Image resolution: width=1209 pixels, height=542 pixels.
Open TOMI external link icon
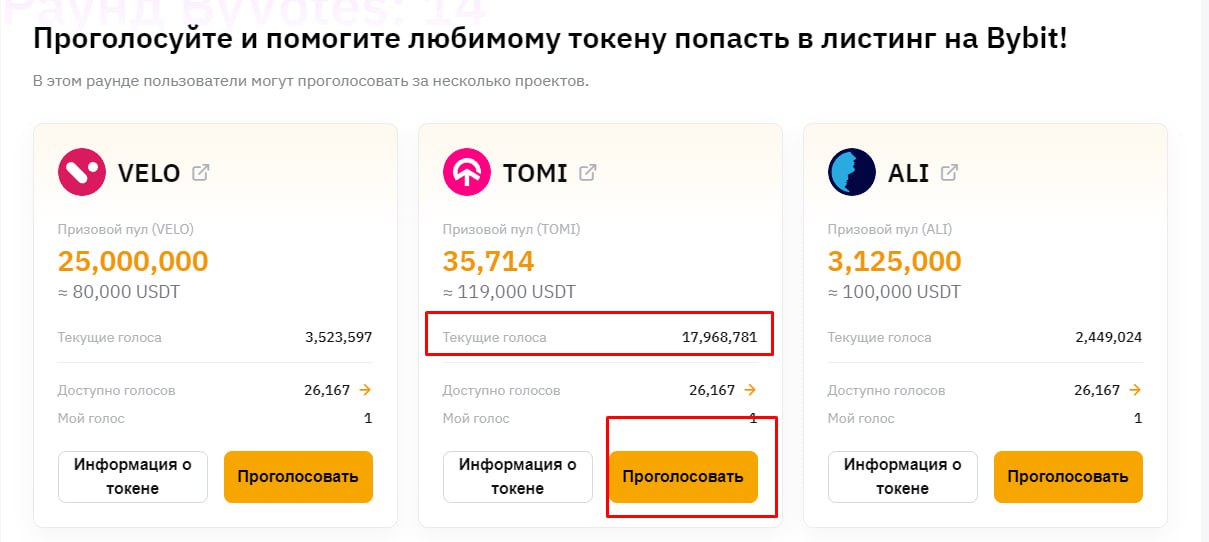click(x=588, y=172)
